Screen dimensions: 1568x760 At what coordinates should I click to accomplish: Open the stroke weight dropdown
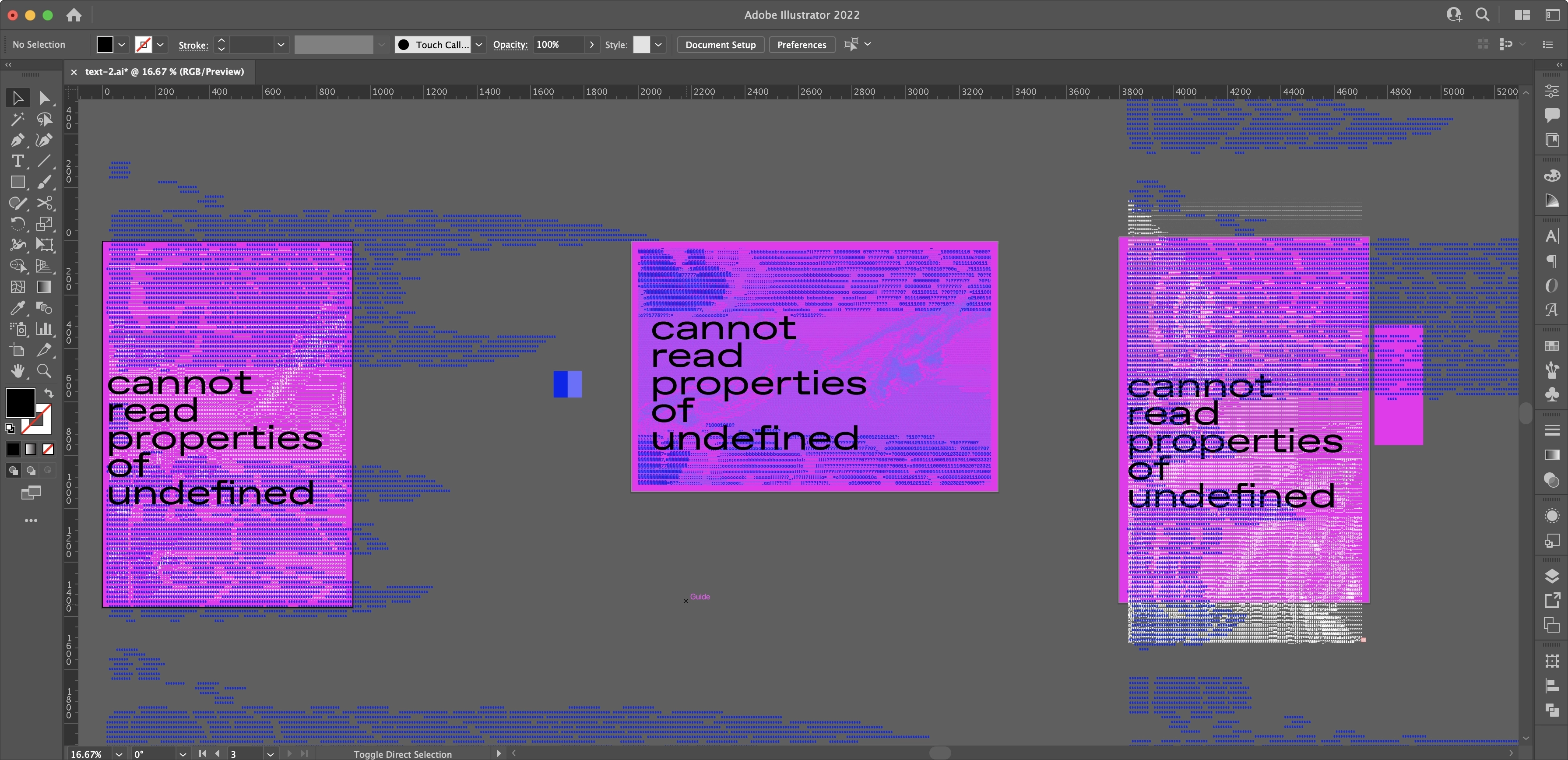(281, 45)
